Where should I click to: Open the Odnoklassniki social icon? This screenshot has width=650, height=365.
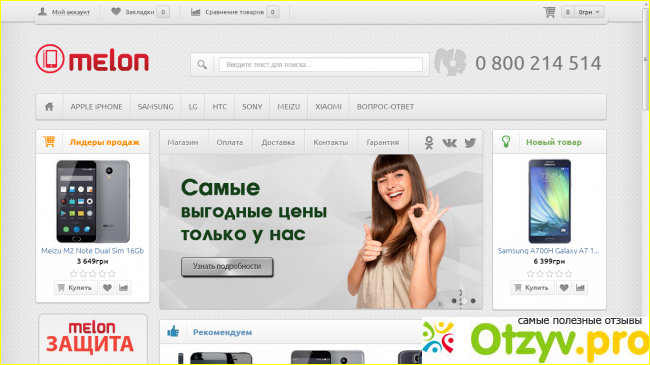coord(429,143)
